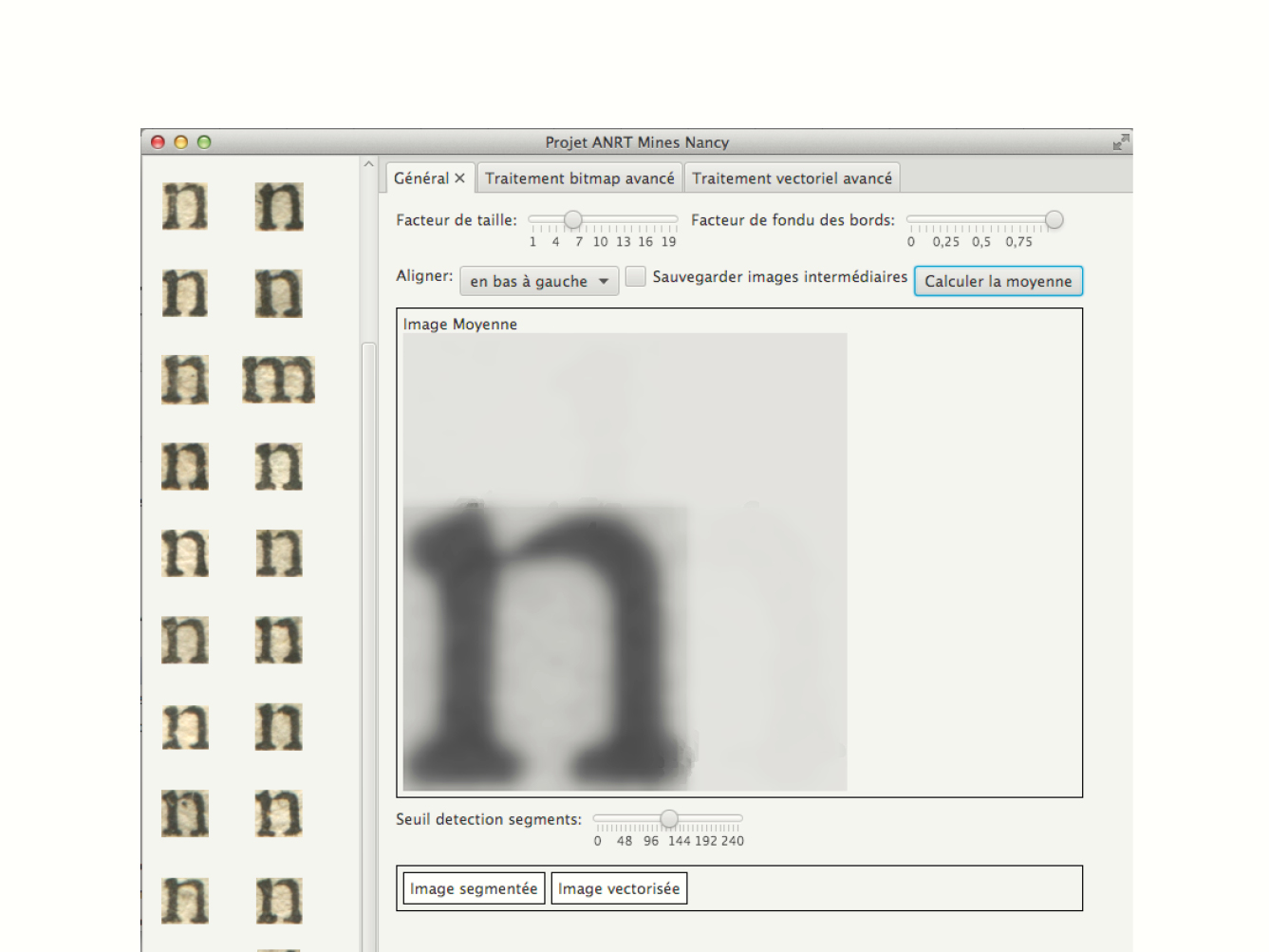The height and width of the screenshot is (952, 1269).
Task: Select the Général tab
Action: (x=420, y=178)
